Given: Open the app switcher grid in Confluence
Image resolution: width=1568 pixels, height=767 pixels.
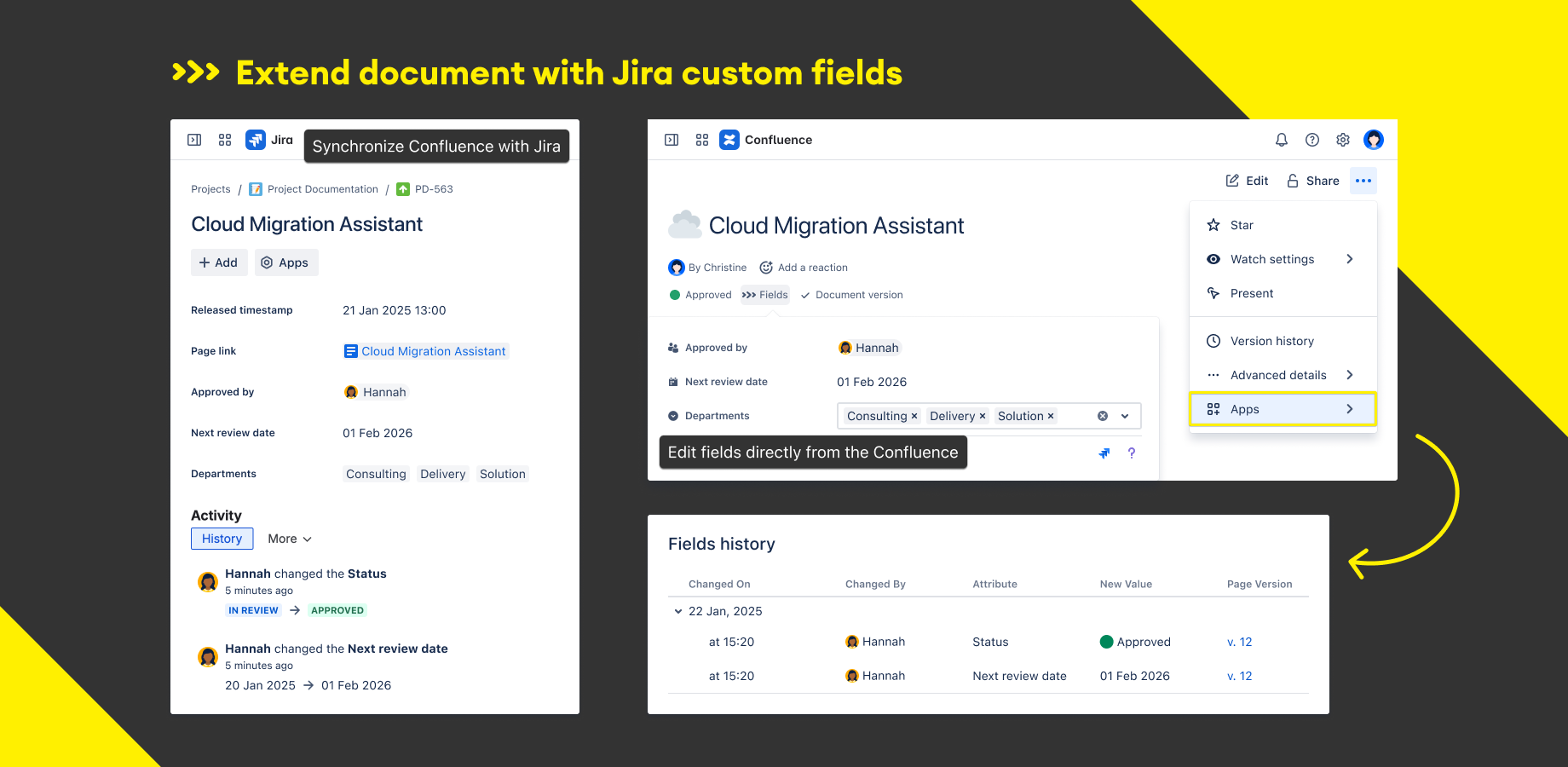Looking at the screenshot, I should (x=702, y=140).
